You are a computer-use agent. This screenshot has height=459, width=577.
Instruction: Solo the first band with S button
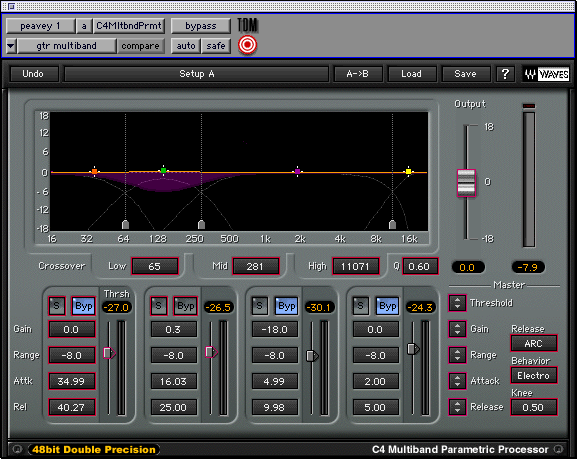tap(57, 306)
